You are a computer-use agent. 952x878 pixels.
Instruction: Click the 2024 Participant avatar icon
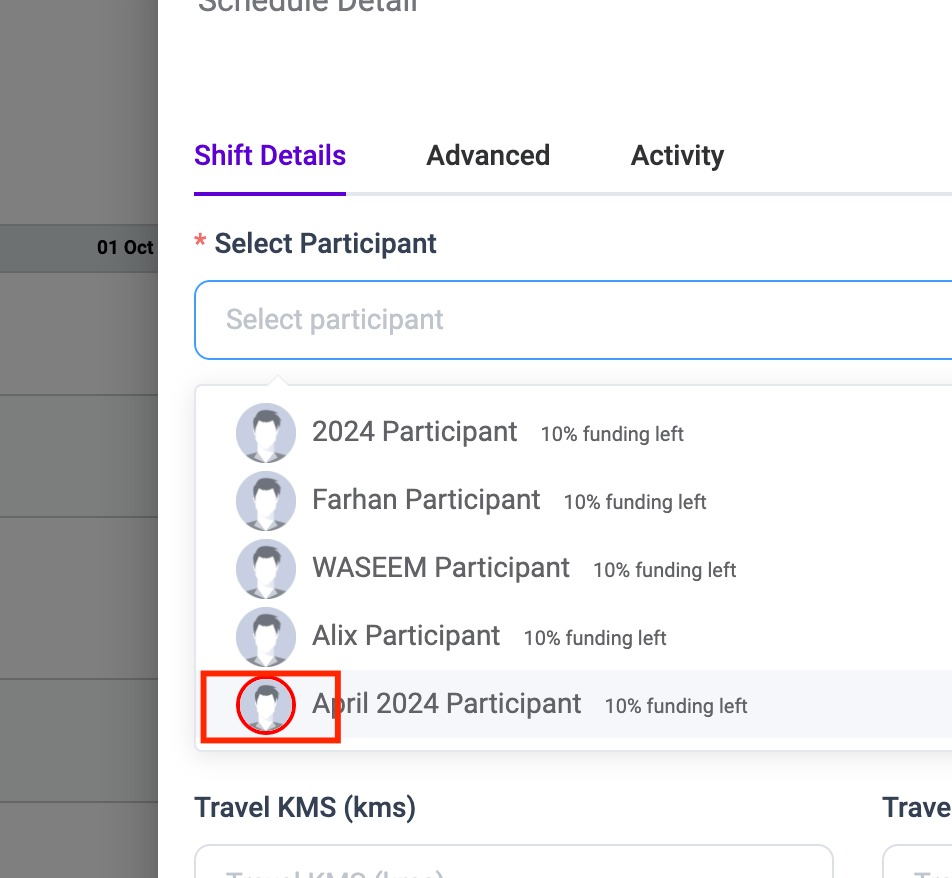265,433
